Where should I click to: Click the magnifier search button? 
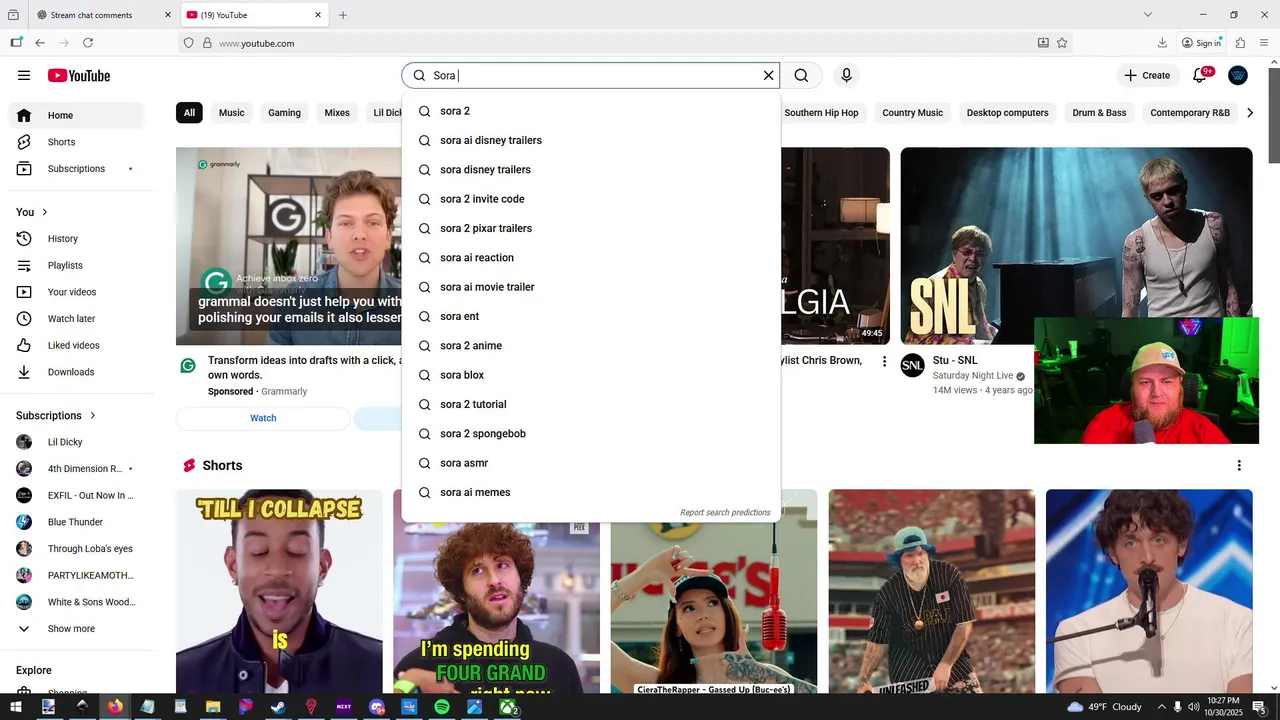click(x=801, y=75)
